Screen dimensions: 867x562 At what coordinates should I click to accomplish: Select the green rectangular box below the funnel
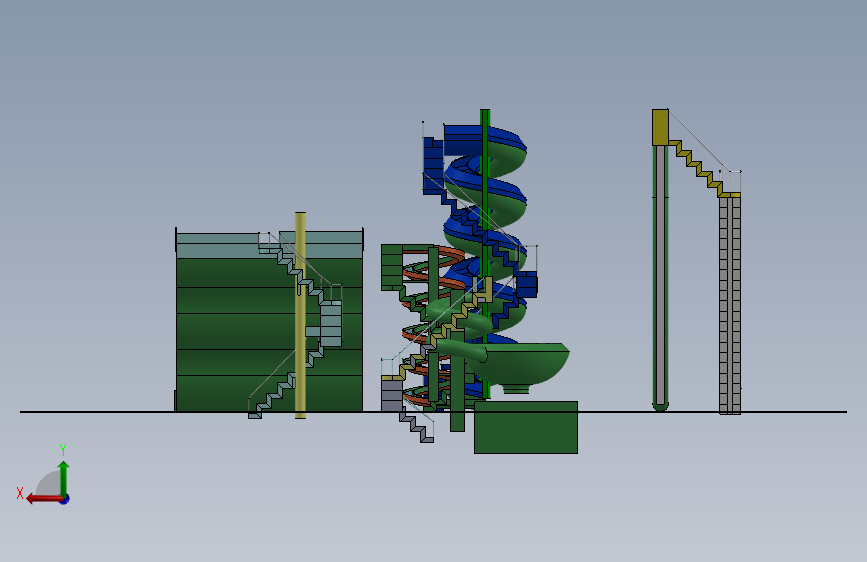click(x=526, y=428)
